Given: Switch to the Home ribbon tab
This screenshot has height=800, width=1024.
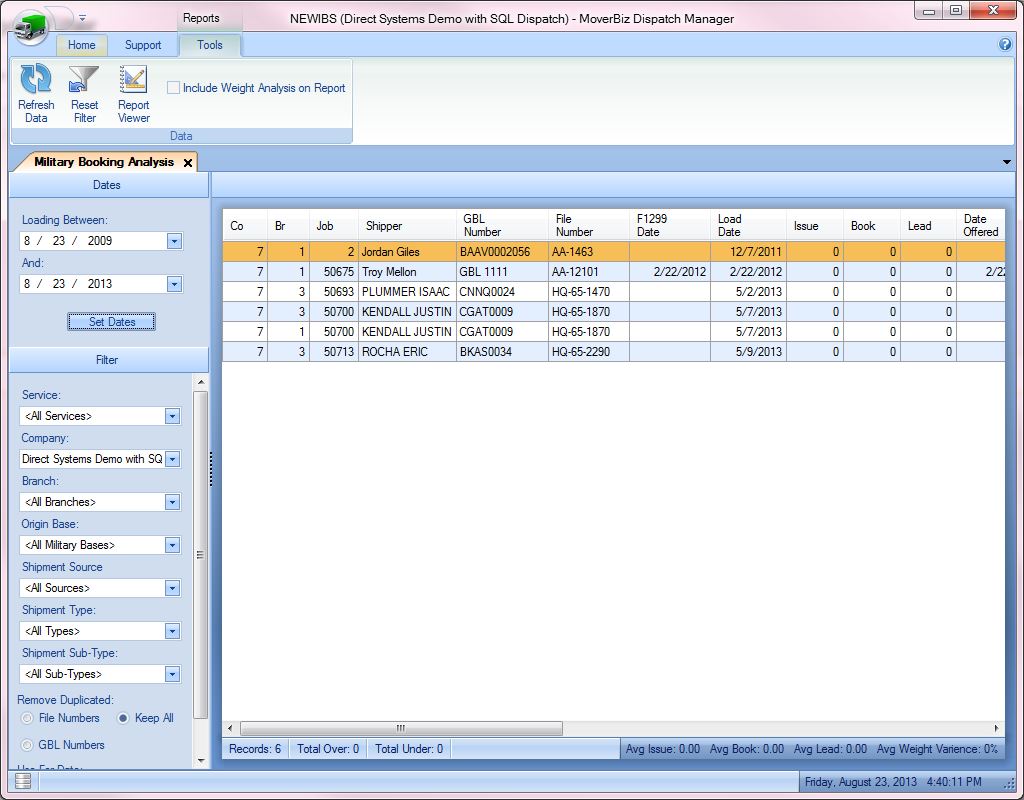Looking at the screenshot, I should pos(81,45).
